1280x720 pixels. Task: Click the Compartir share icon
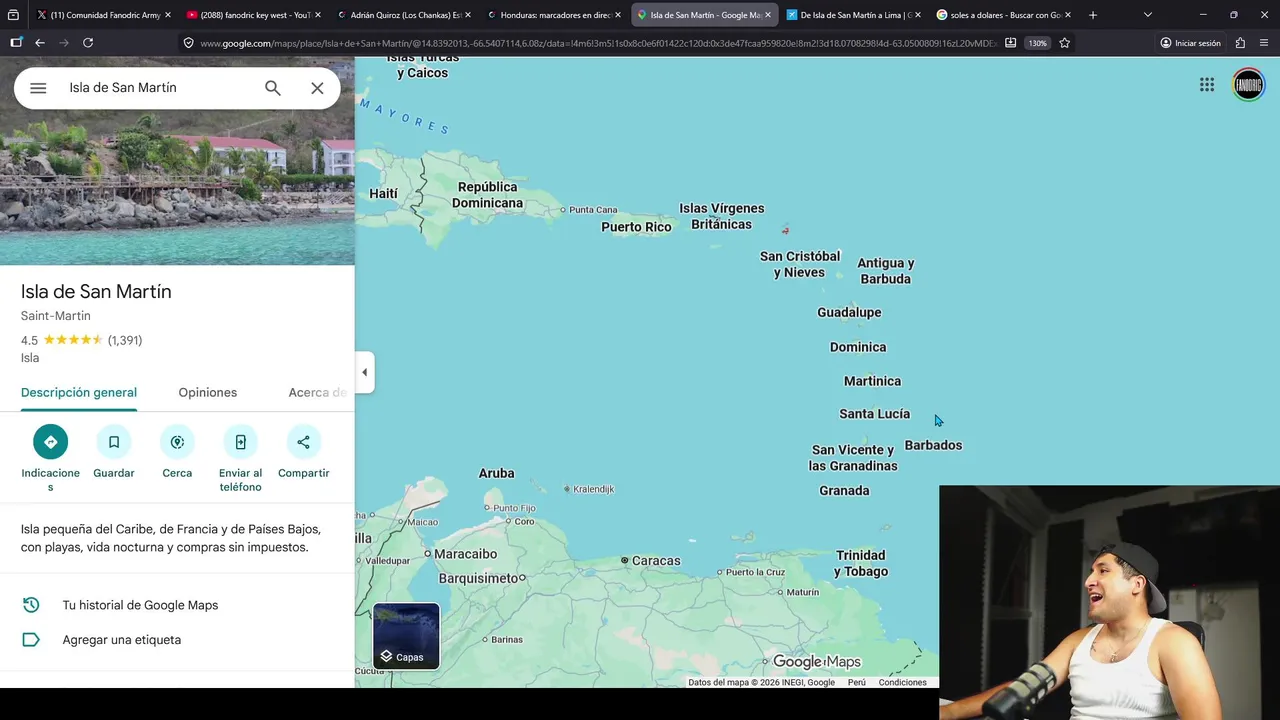[303, 442]
